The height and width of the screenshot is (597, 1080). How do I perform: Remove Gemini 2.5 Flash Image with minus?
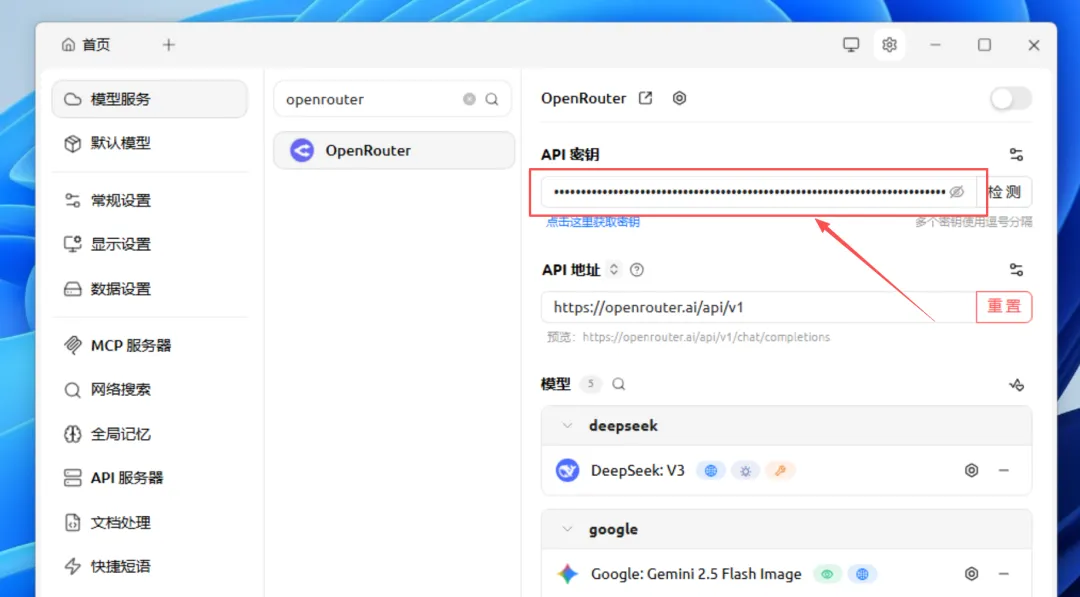[1004, 574]
